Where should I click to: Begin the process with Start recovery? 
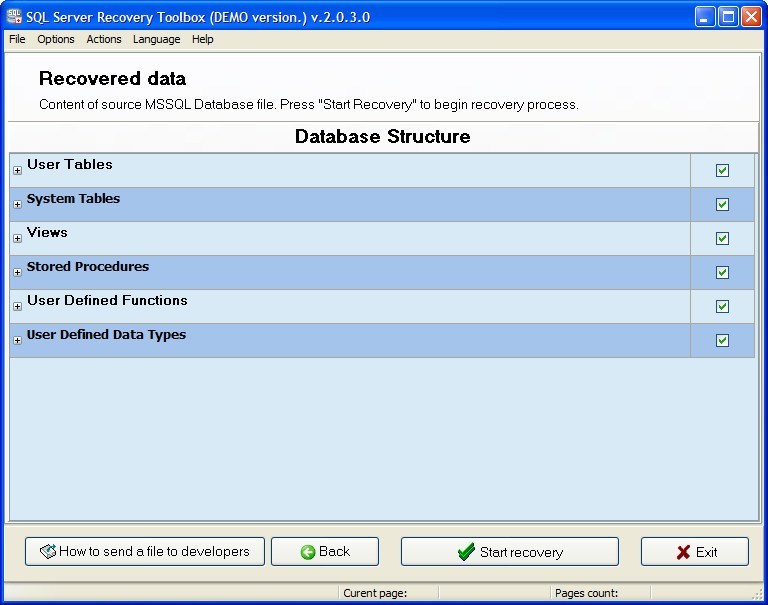509,552
